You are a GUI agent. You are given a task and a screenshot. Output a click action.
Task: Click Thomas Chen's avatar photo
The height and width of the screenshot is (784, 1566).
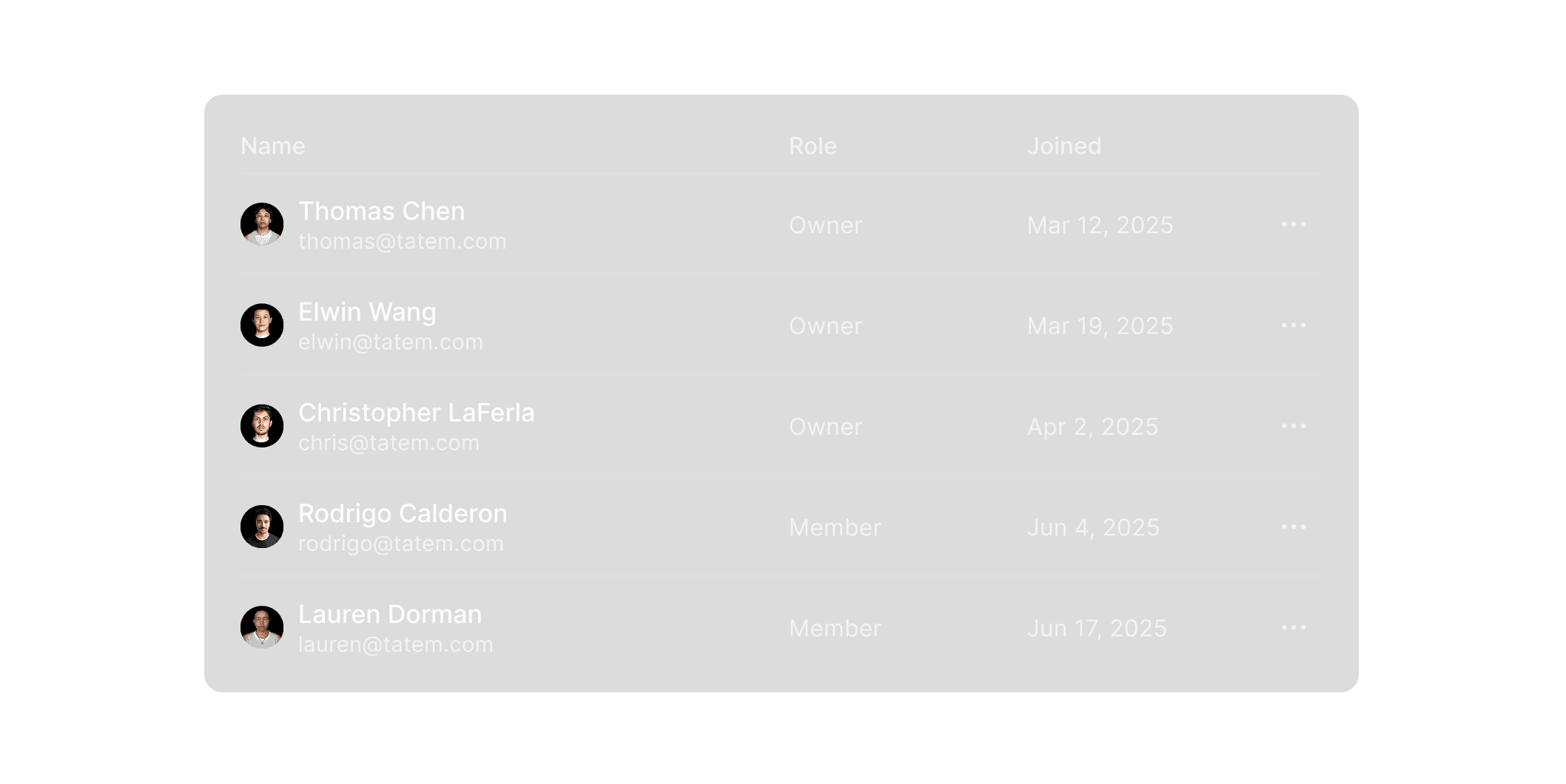click(262, 224)
